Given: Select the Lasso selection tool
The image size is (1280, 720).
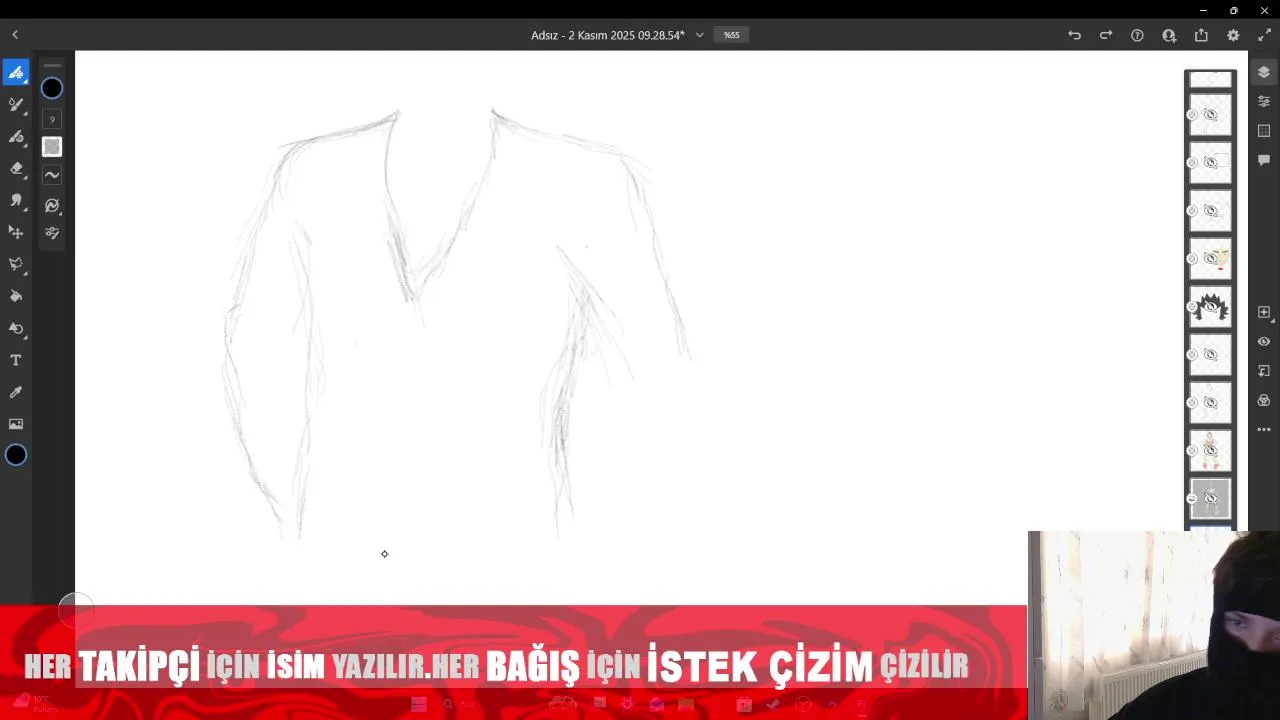Looking at the screenshot, I should [16, 264].
